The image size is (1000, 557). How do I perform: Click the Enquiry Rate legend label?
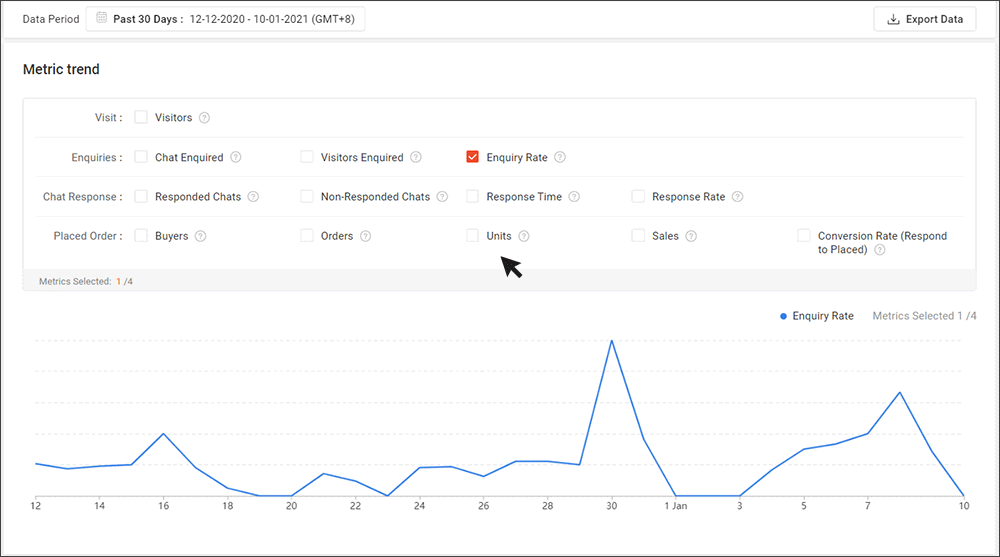point(823,316)
